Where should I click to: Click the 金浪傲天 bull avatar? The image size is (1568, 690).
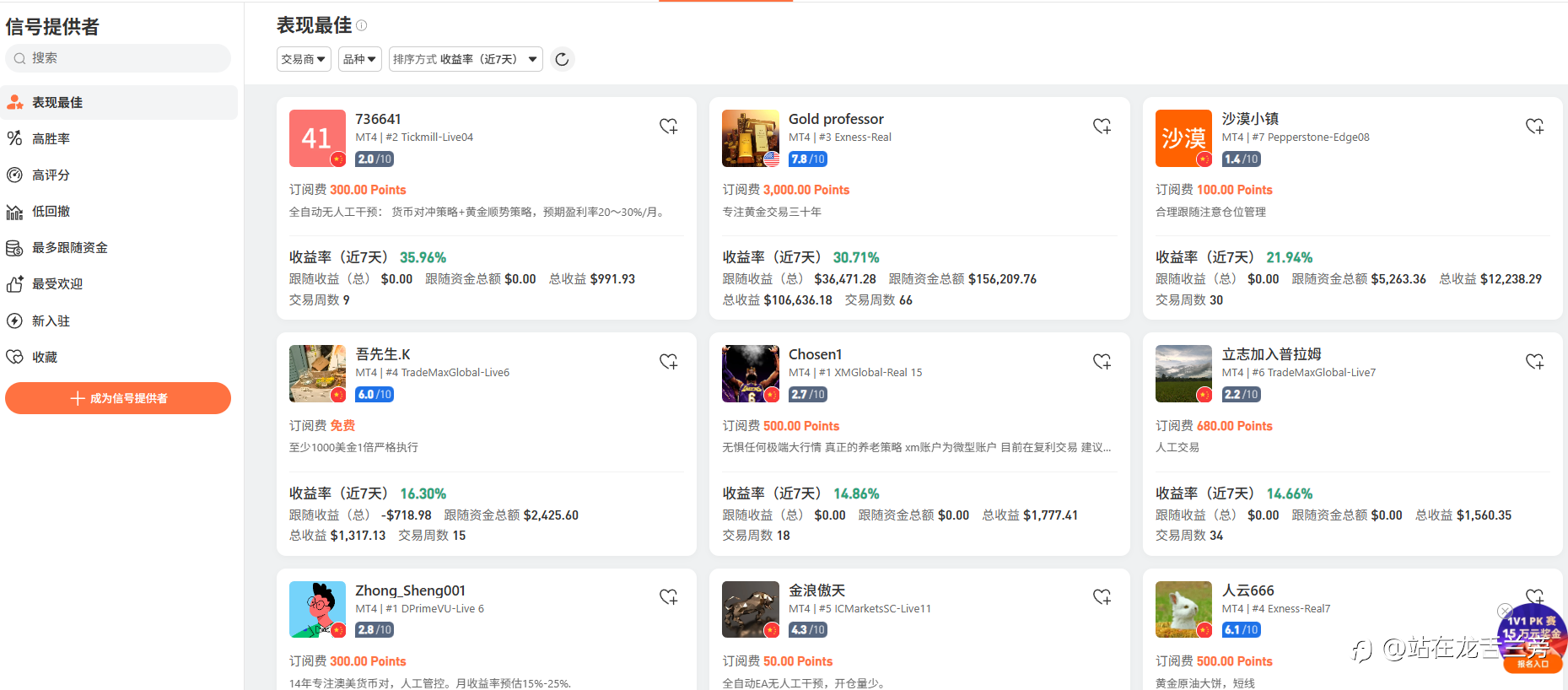click(x=751, y=609)
